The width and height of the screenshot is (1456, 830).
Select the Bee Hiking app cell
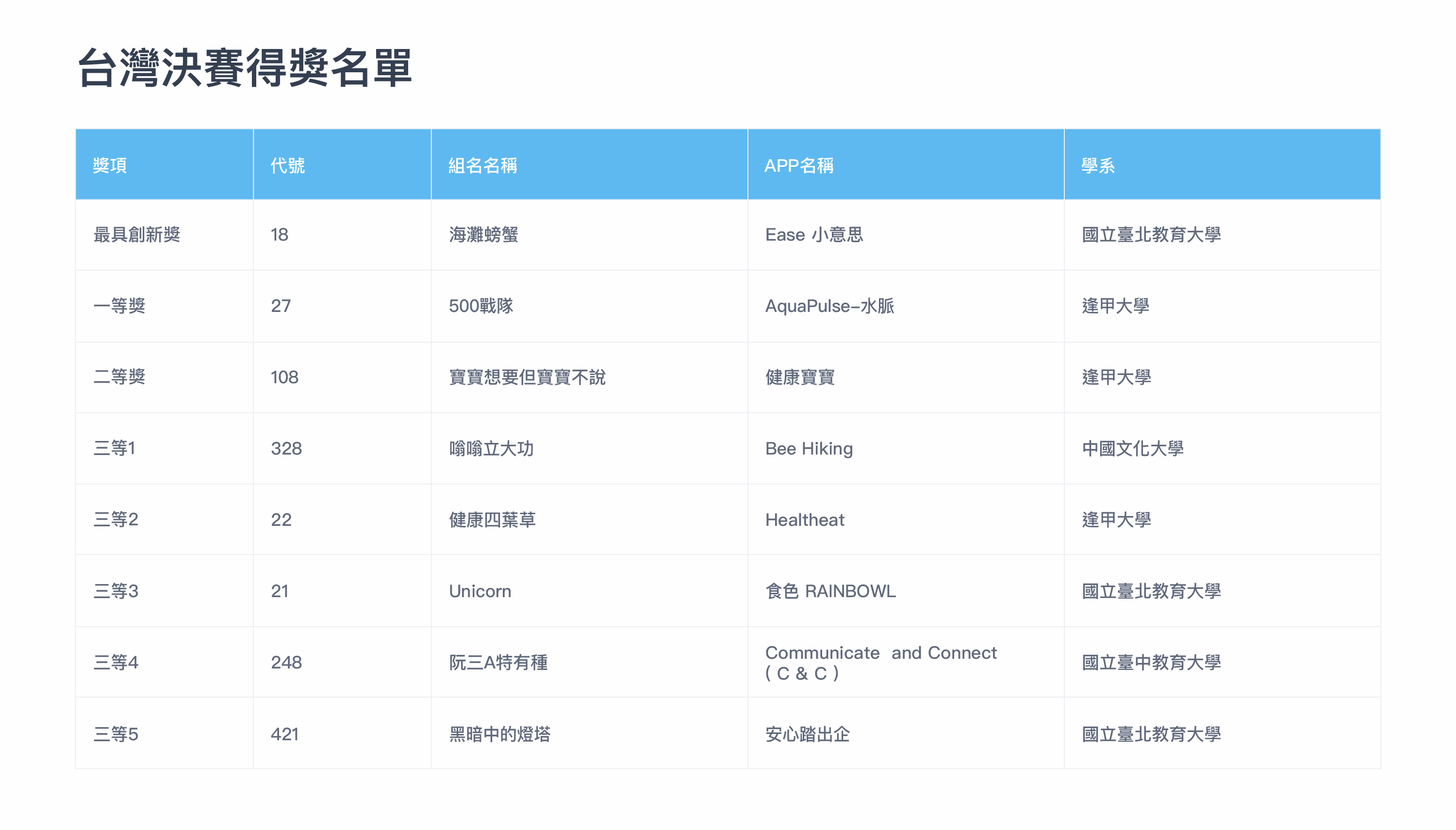pos(809,449)
